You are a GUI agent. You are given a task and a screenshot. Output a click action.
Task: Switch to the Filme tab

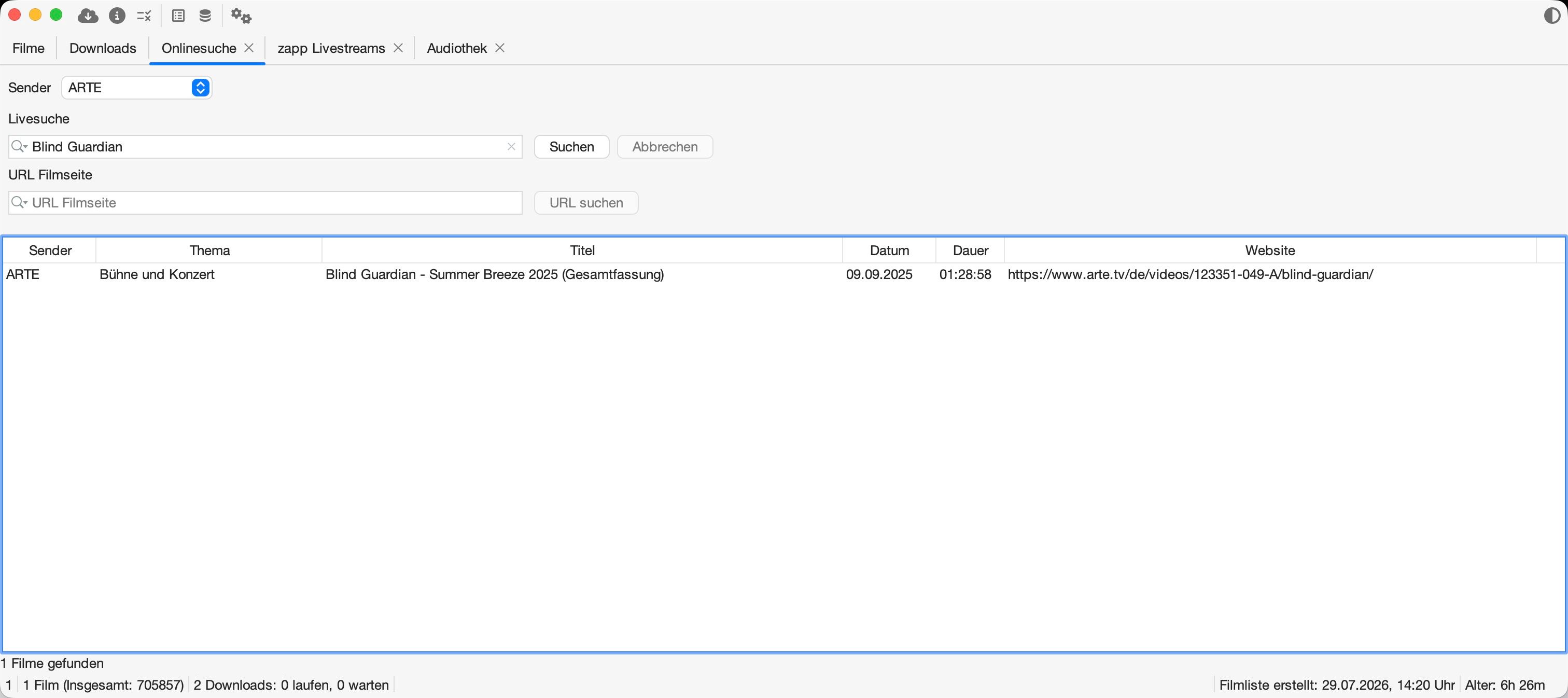point(29,48)
